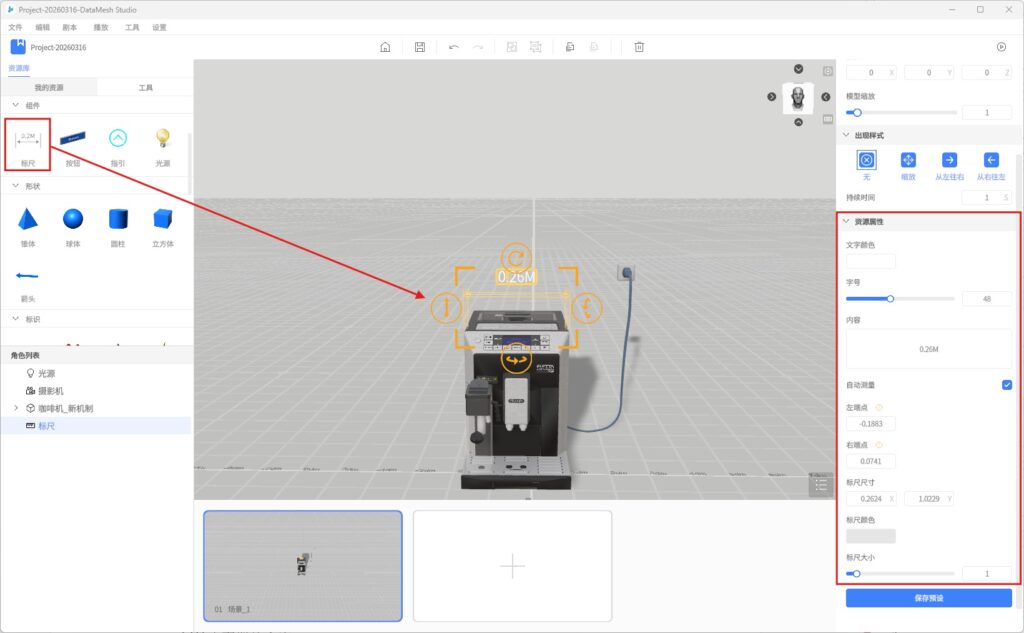
Task: Expand the 咖啡机_新机制 tree node
Action: 16,408
